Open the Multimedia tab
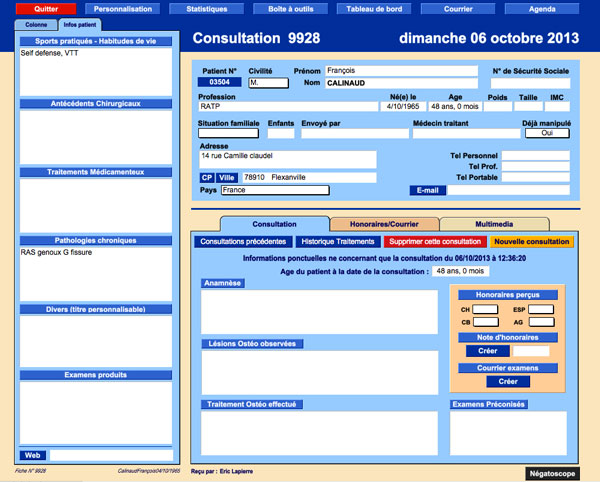 point(495,224)
